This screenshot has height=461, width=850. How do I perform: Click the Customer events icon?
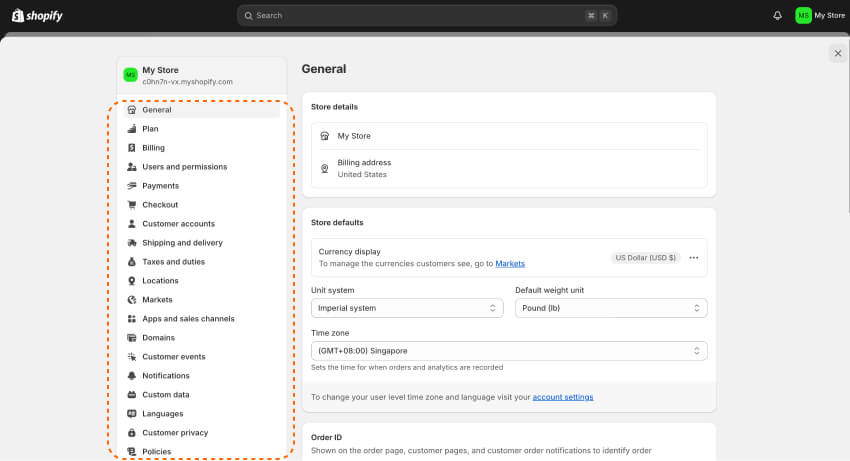(x=132, y=356)
